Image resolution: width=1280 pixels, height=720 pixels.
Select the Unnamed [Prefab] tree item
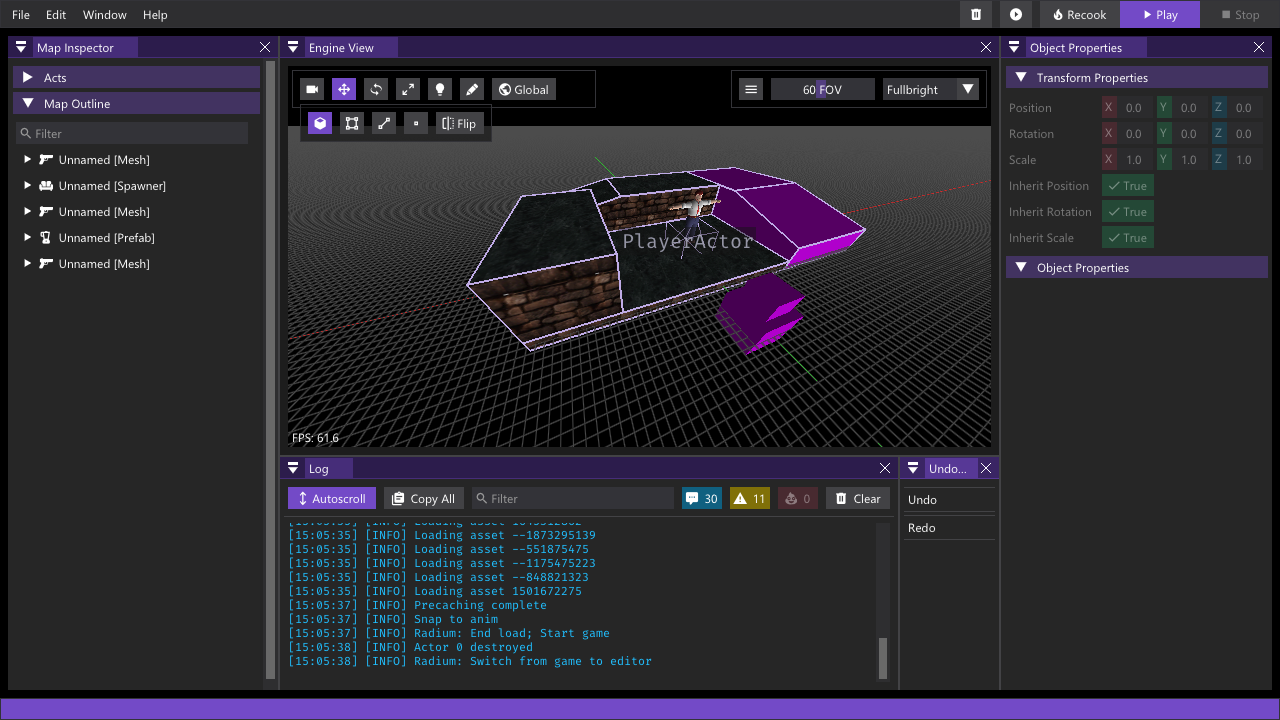pyautogui.click(x=106, y=237)
